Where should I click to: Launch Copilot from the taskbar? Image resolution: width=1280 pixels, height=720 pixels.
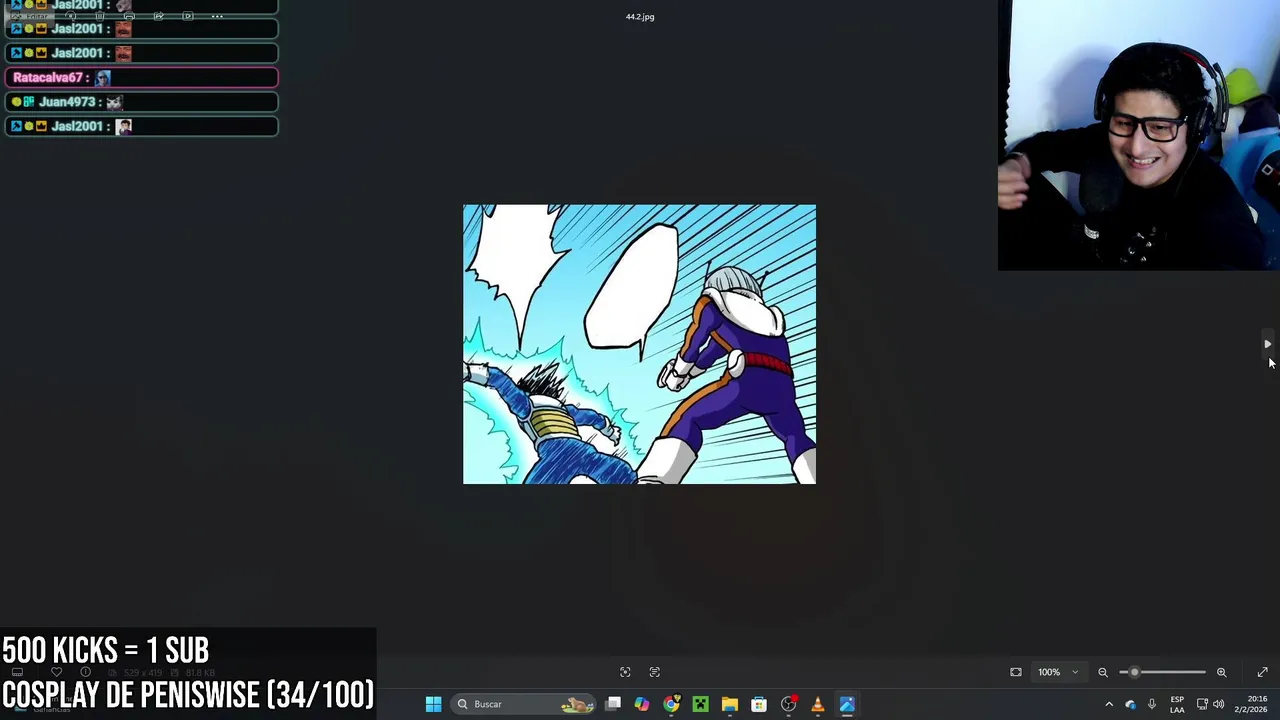tap(642, 704)
